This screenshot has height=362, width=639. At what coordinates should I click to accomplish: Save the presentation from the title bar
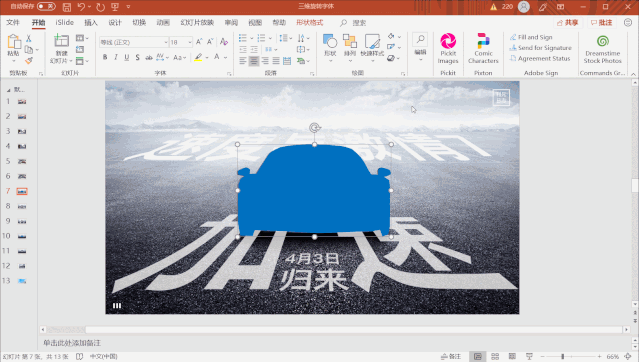(x=67, y=7)
